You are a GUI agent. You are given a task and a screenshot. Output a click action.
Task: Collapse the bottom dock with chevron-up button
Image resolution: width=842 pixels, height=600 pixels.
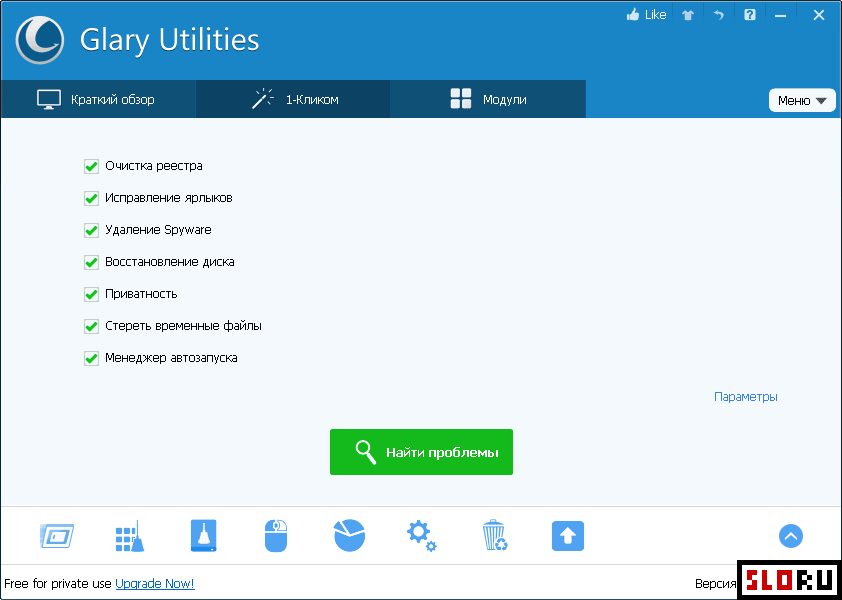[x=790, y=536]
